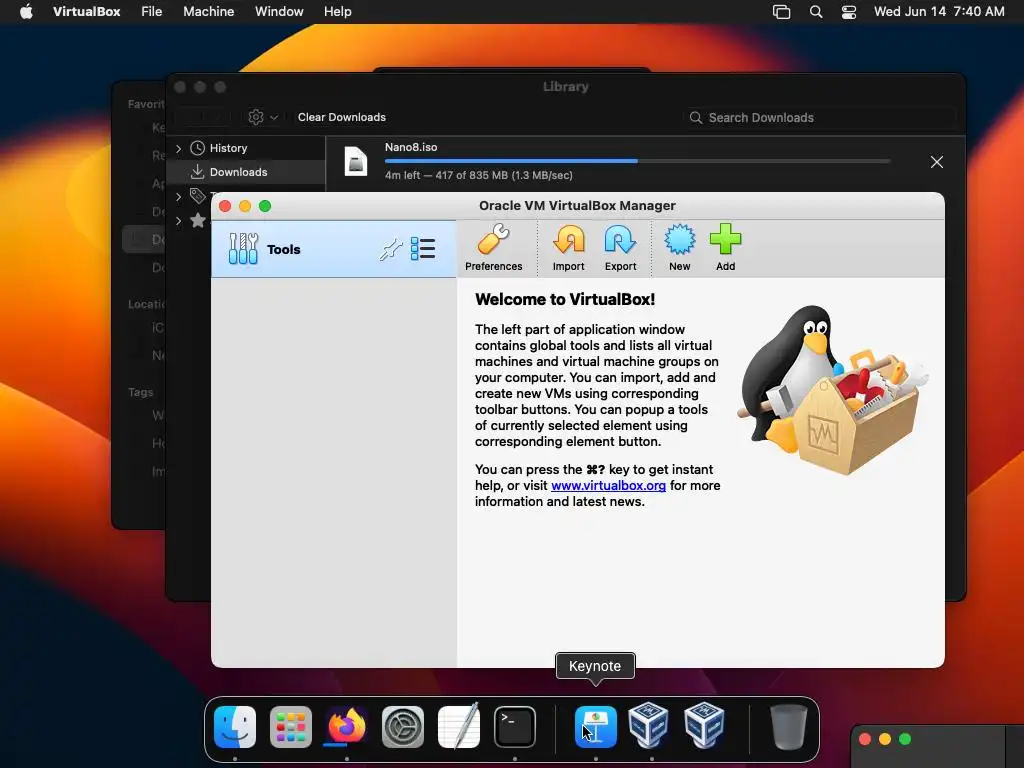1024x768 pixels.
Task: Click the Nano8.iso file icon
Action: pyautogui.click(x=356, y=161)
